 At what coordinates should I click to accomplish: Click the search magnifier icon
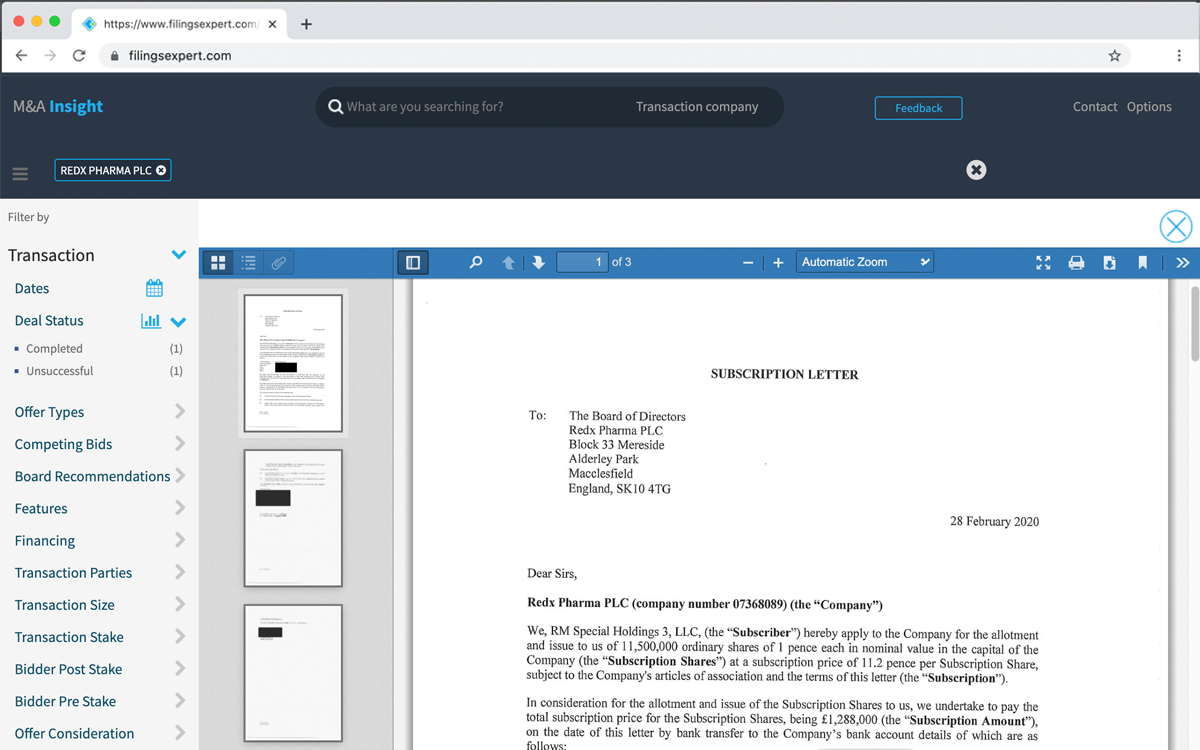click(x=336, y=107)
